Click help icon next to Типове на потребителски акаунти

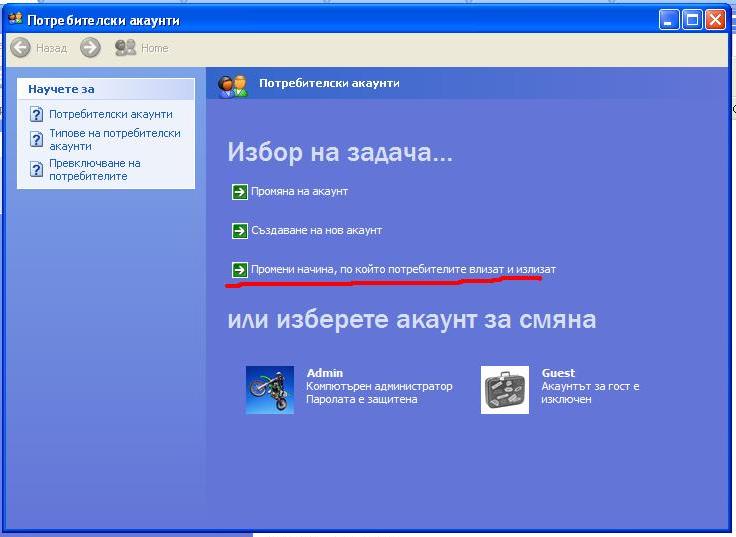(37, 140)
